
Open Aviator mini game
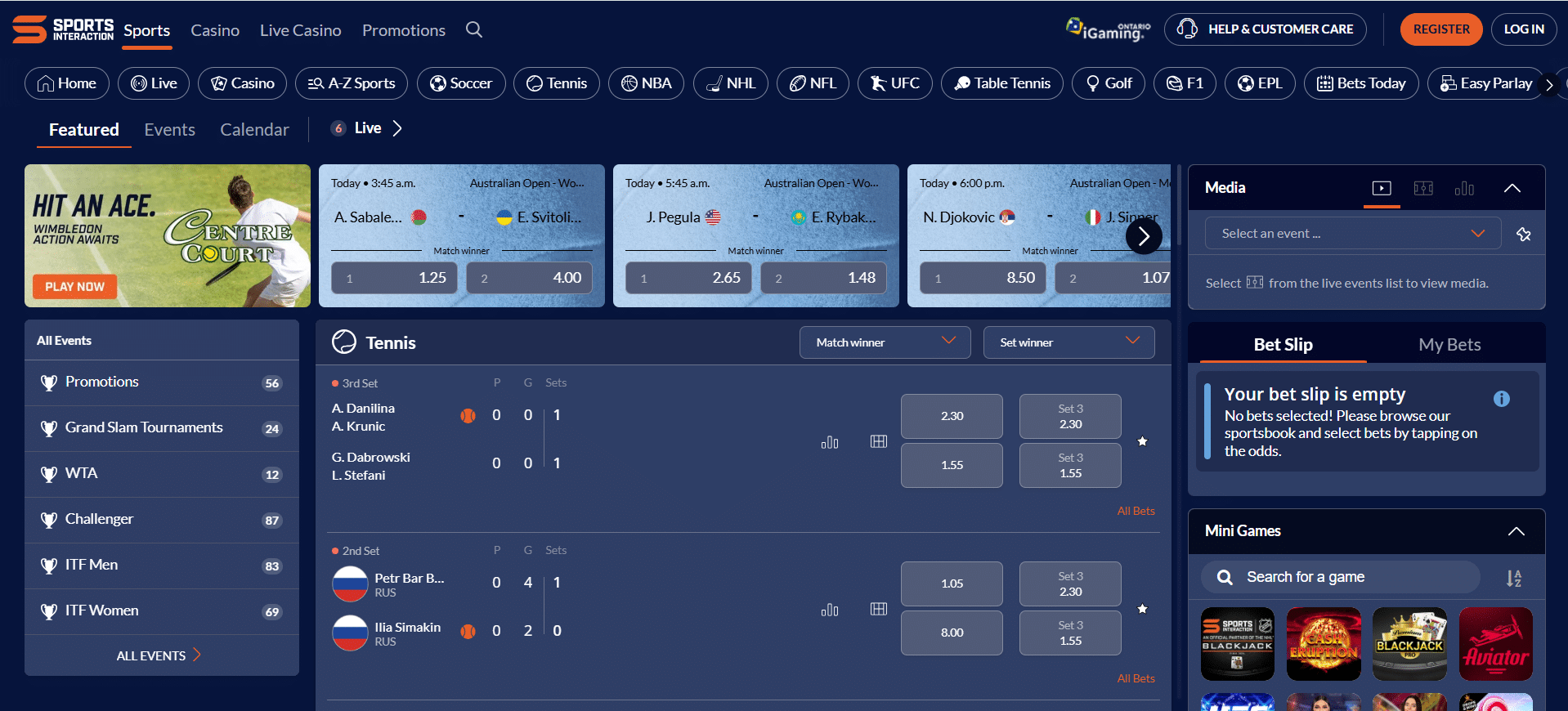tap(1496, 644)
